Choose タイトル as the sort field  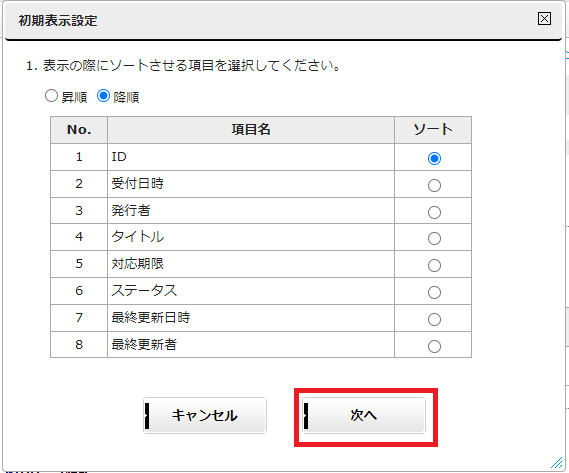(434, 238)
